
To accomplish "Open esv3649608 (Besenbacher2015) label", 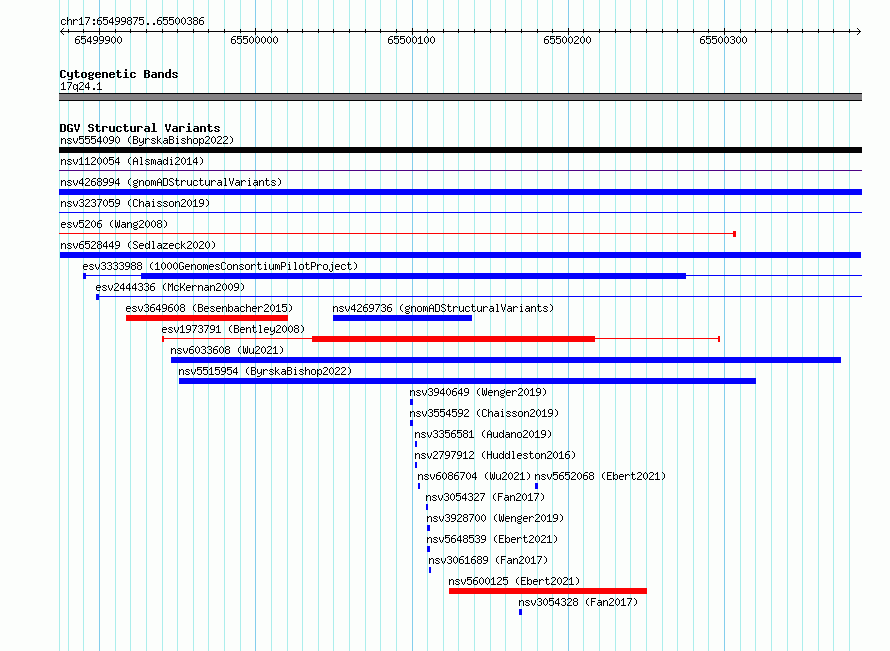I will tap(209, 308).
